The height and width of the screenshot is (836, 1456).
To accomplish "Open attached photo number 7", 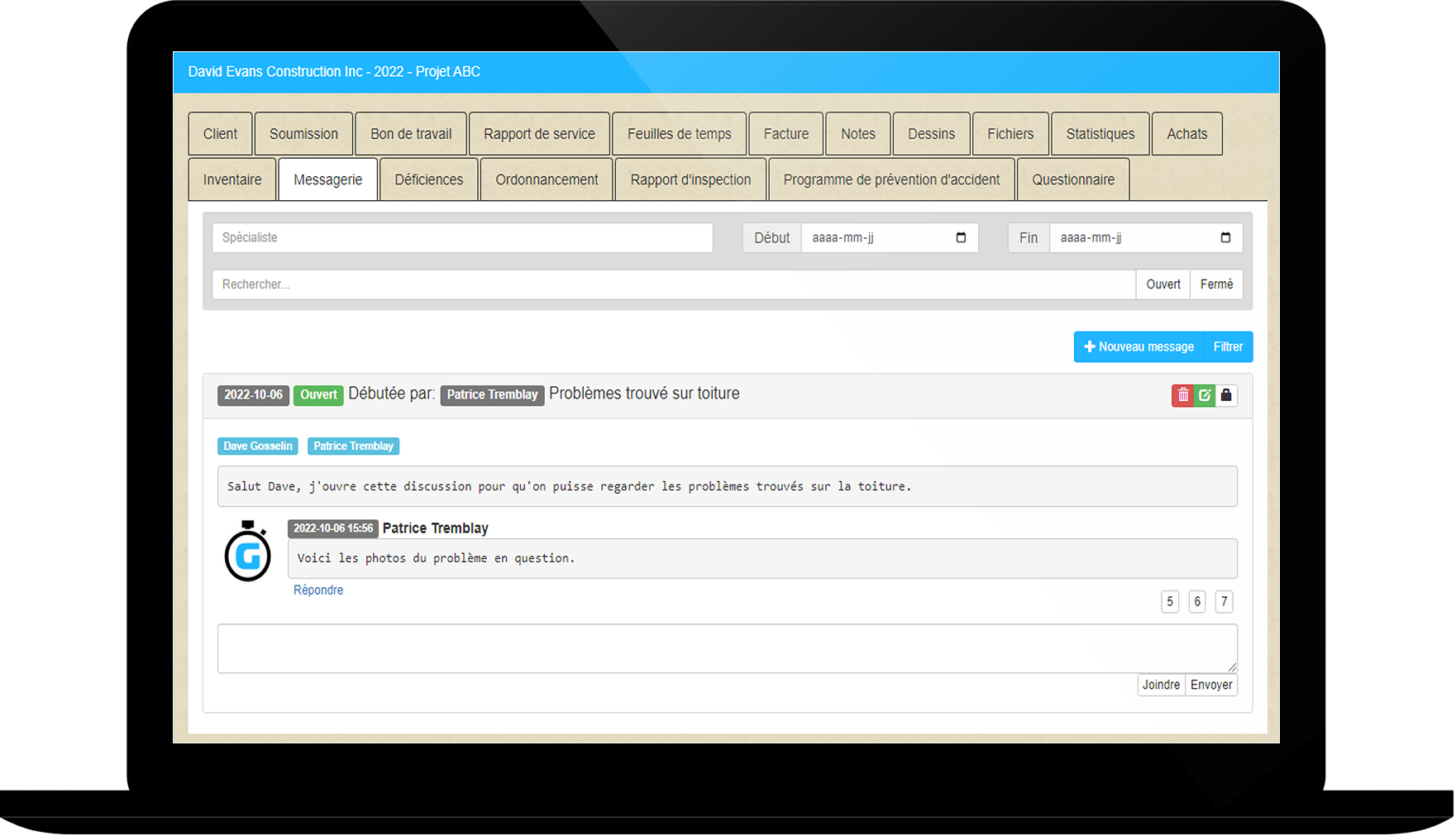I will [x=1224, y=602].
